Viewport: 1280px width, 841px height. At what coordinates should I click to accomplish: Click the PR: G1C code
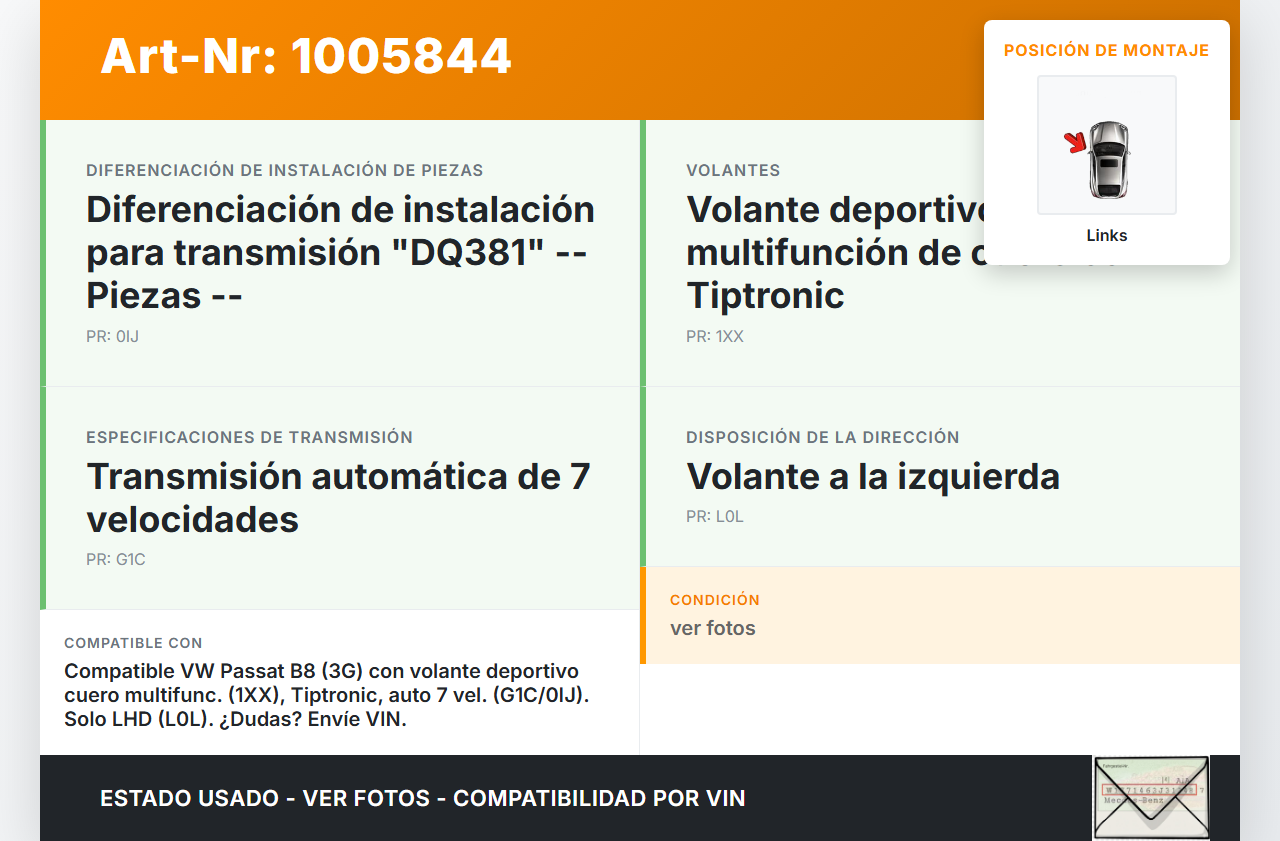(x=115, y=560)
